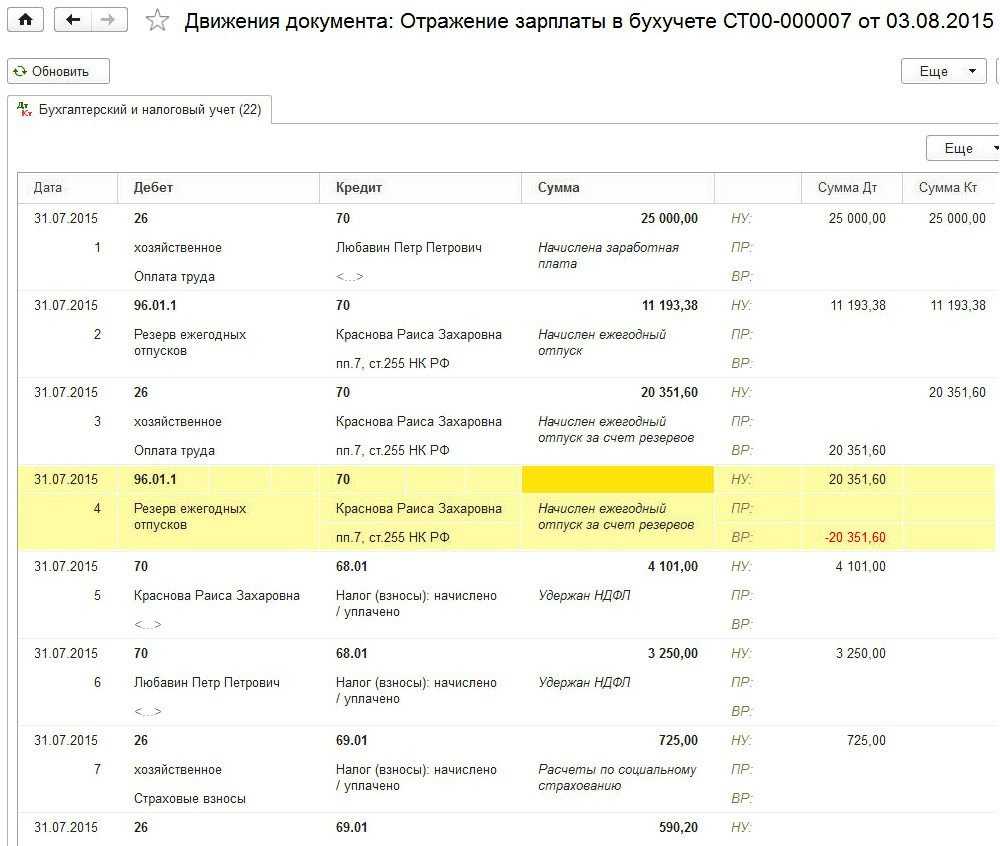Screen dimensions: 1000x846
Task: Select Любавин Петр Петрович in entry 1
Action: click(x=408, y=248)
